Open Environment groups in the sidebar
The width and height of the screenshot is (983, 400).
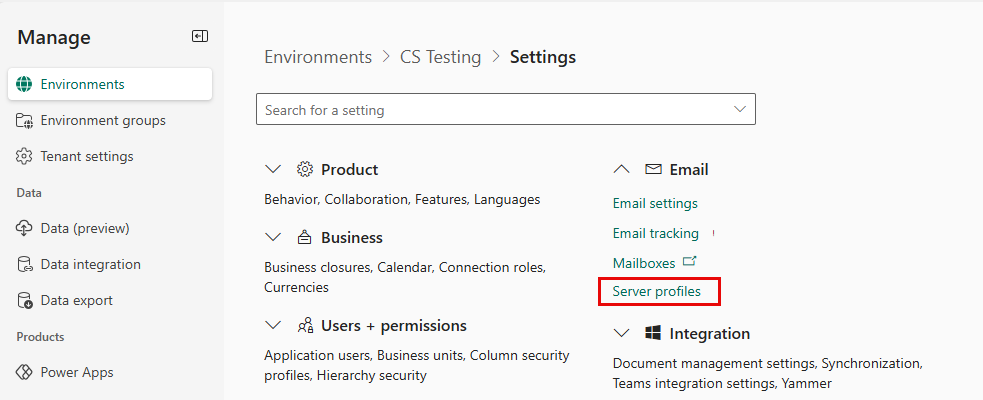(x=103, y=120)
